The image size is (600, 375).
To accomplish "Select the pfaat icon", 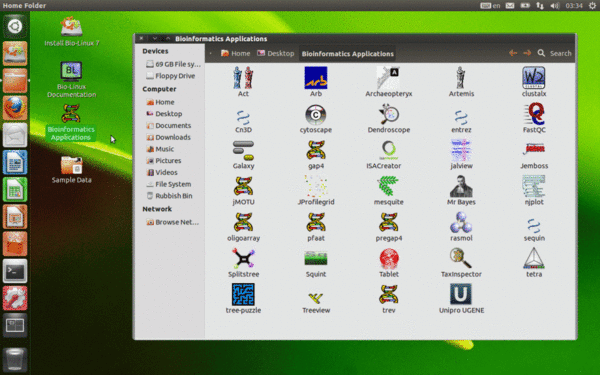I will 316,222.
